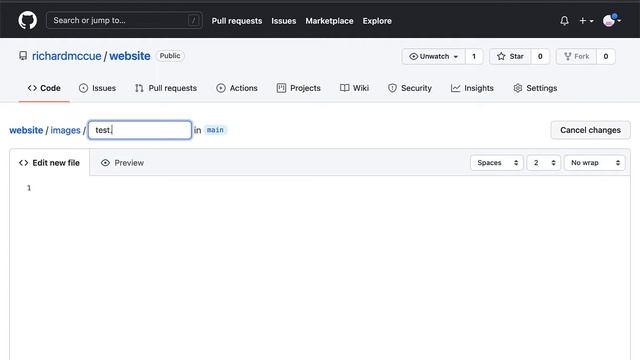Select the Pull requests repository tab
This screenshot has height=360, width=640.
[166, 88]
